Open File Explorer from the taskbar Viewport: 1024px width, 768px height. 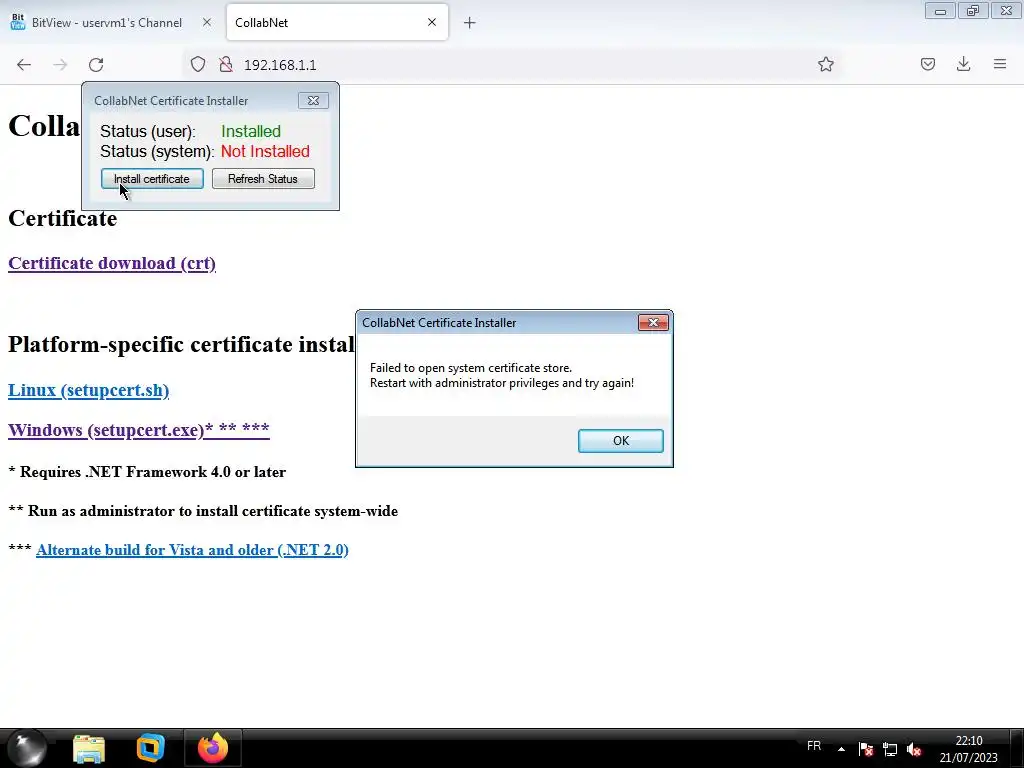pyautogui.click(x=89, y=748)
